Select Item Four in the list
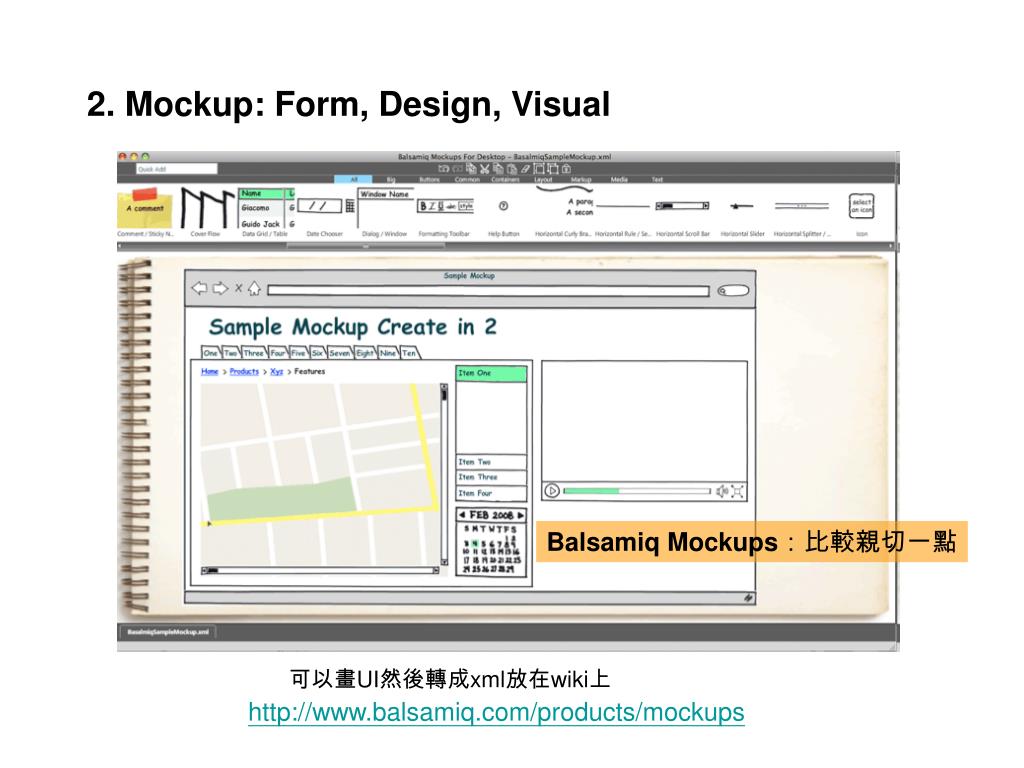 pyautogui.click(x=491, y=493)
